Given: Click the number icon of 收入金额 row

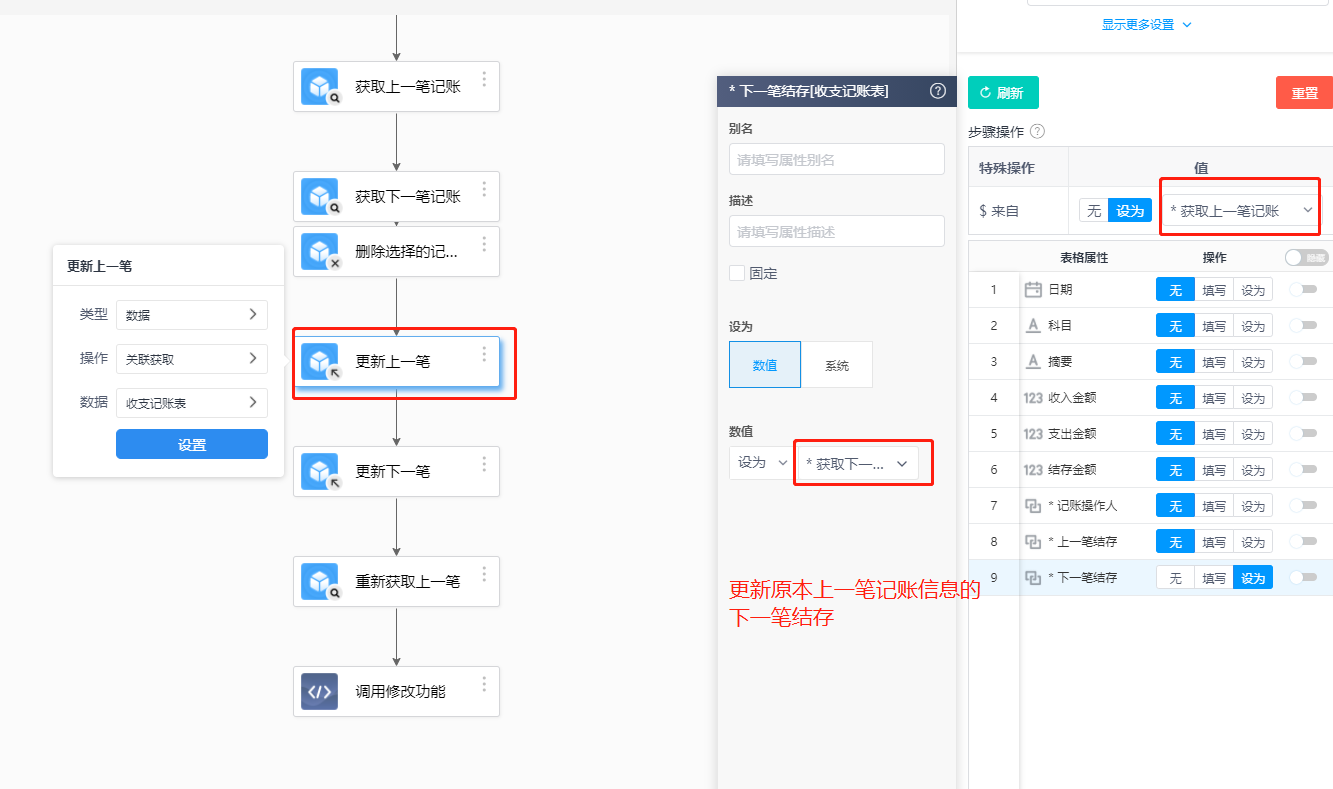Looking at the screenshot, I should 1034,398.
